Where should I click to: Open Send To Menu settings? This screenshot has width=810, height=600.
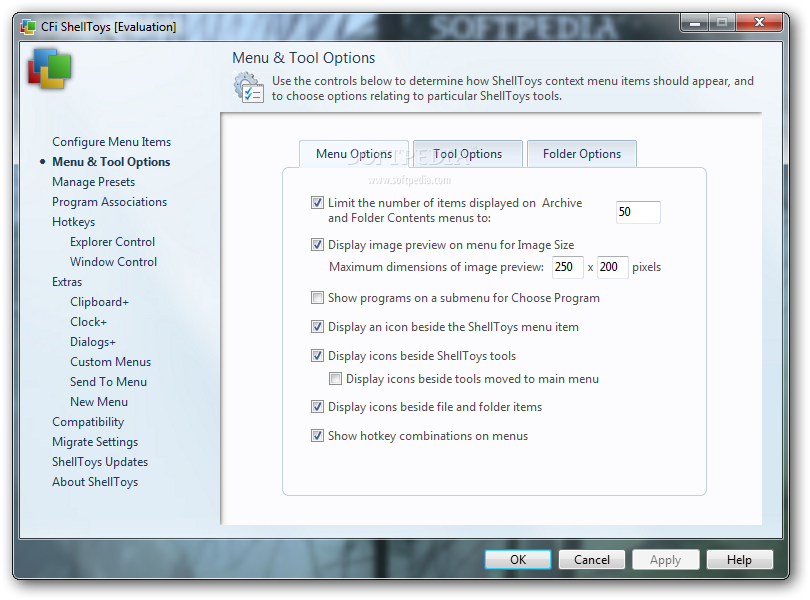coord(108,382)
